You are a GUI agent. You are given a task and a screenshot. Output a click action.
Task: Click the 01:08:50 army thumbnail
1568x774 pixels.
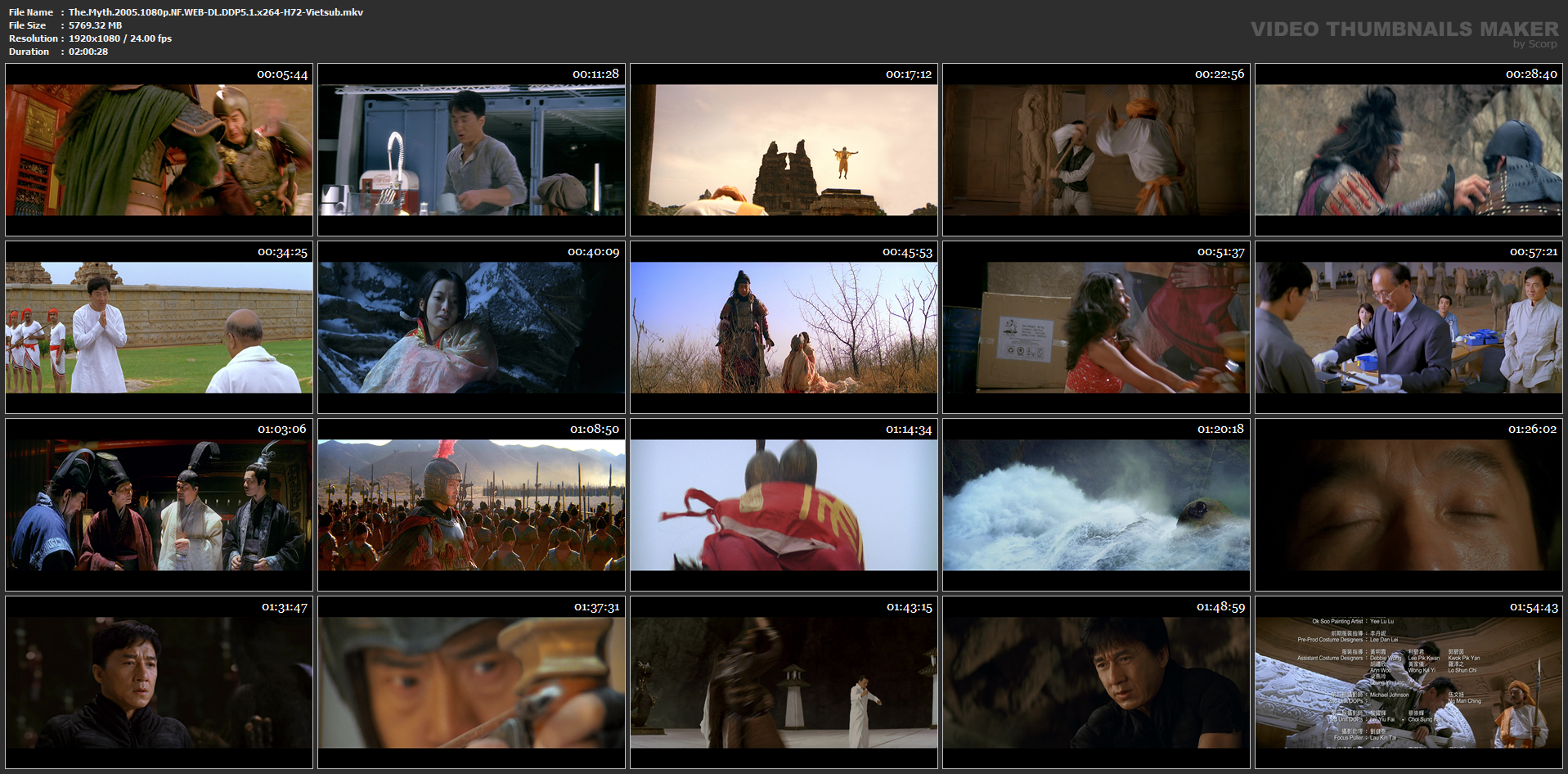click(x=472, y=505)
